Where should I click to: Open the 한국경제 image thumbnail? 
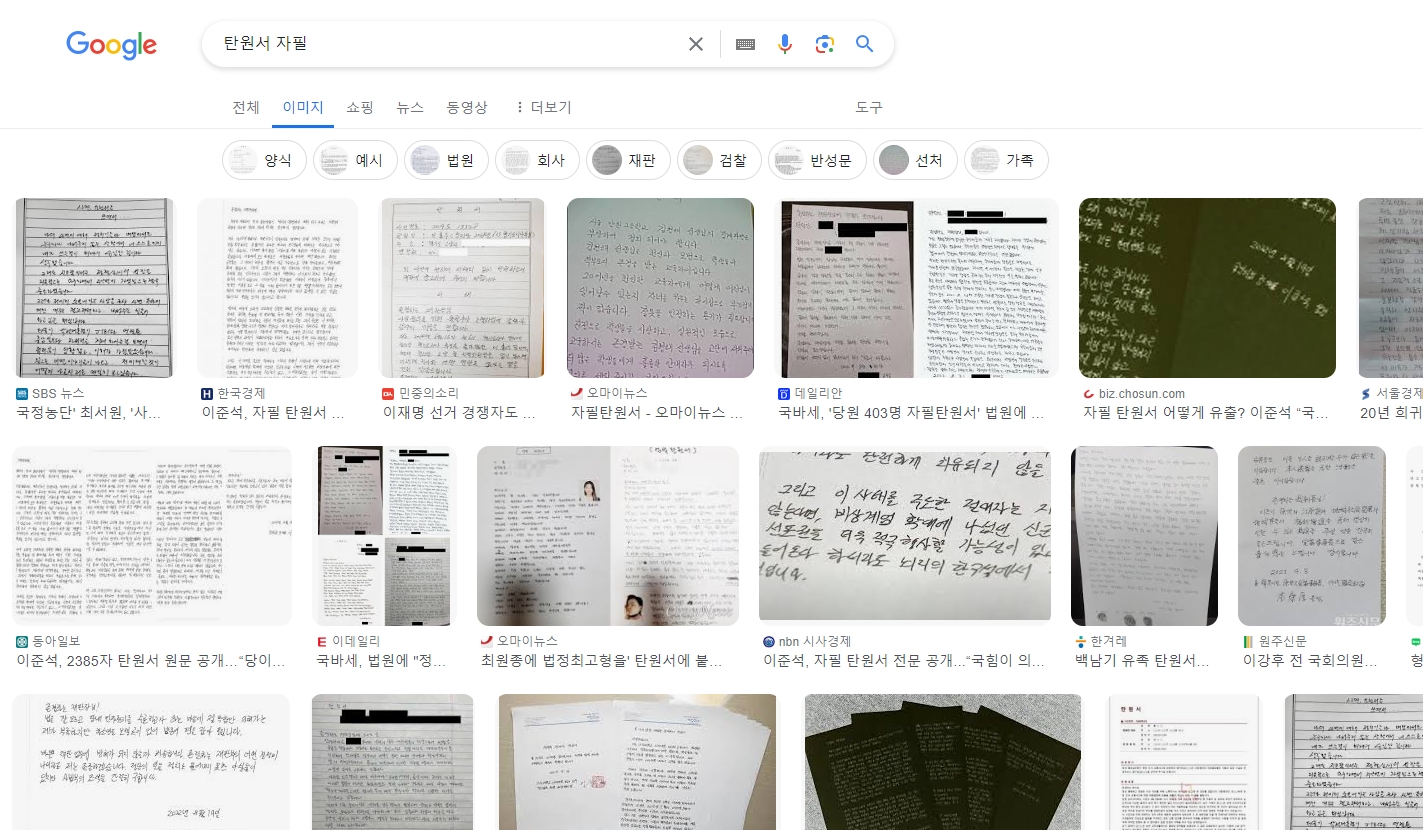(x=277, y=288)
